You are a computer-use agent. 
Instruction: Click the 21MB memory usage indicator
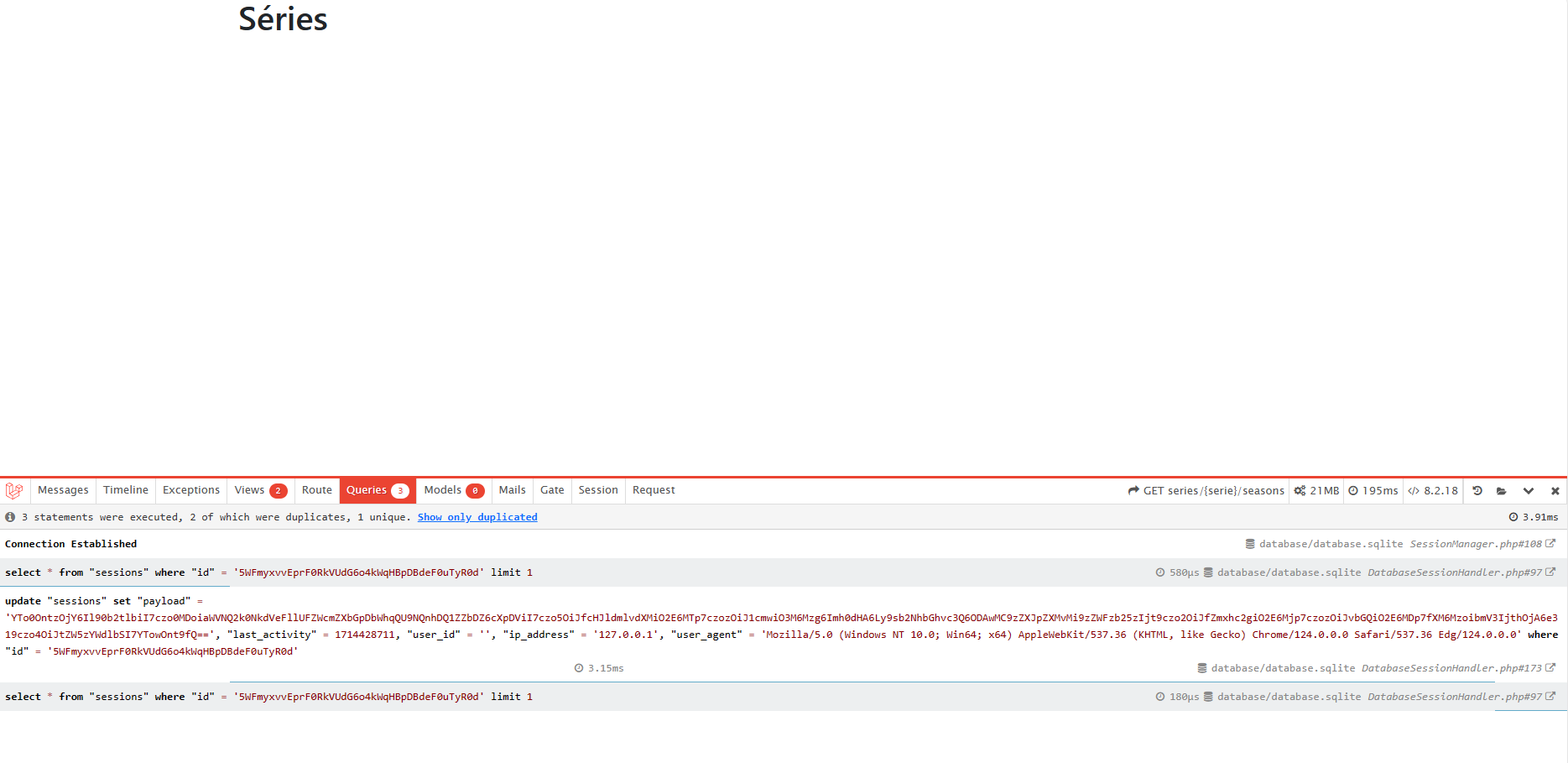1317,491
